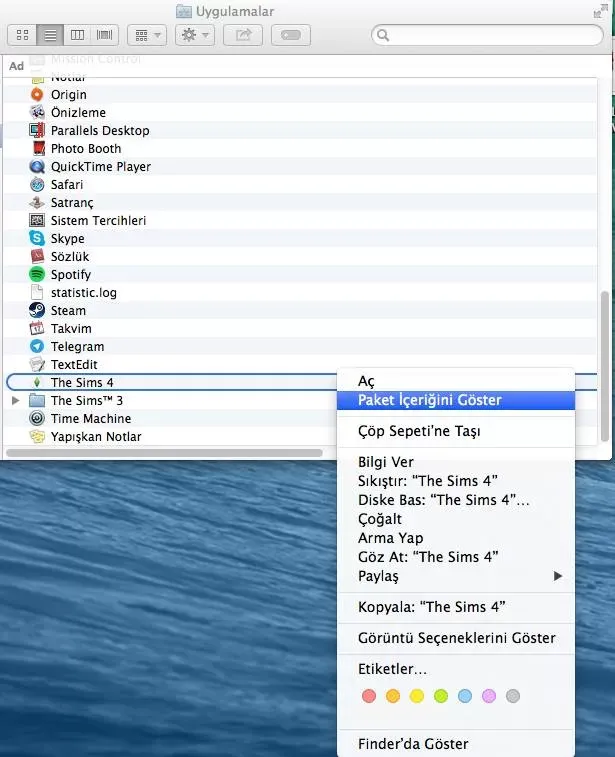This screenshot has height=757, width=615.
Task: Switch Finder to Cover Flow view
Action: 104,35
